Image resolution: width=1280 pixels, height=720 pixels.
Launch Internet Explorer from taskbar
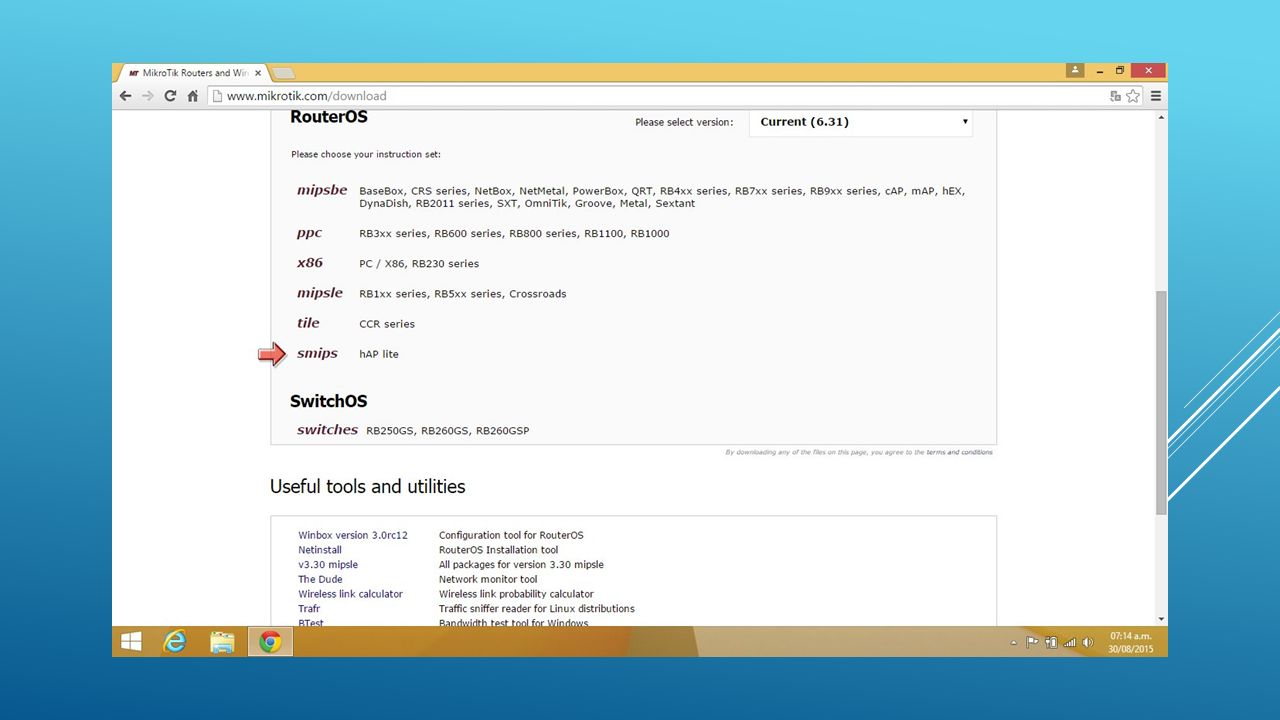click(175, 642)
